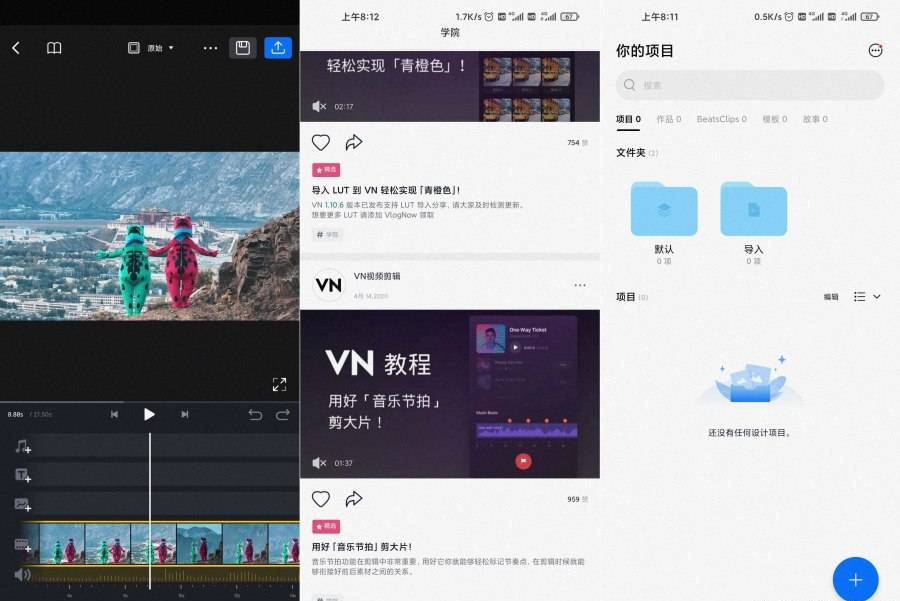Play the video preview
This screenshot has height=601, width=900.
point(149,414)
